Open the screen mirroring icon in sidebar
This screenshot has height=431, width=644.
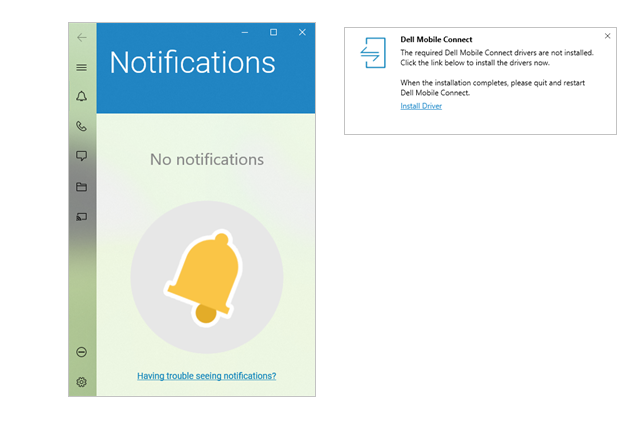[82, 217]
